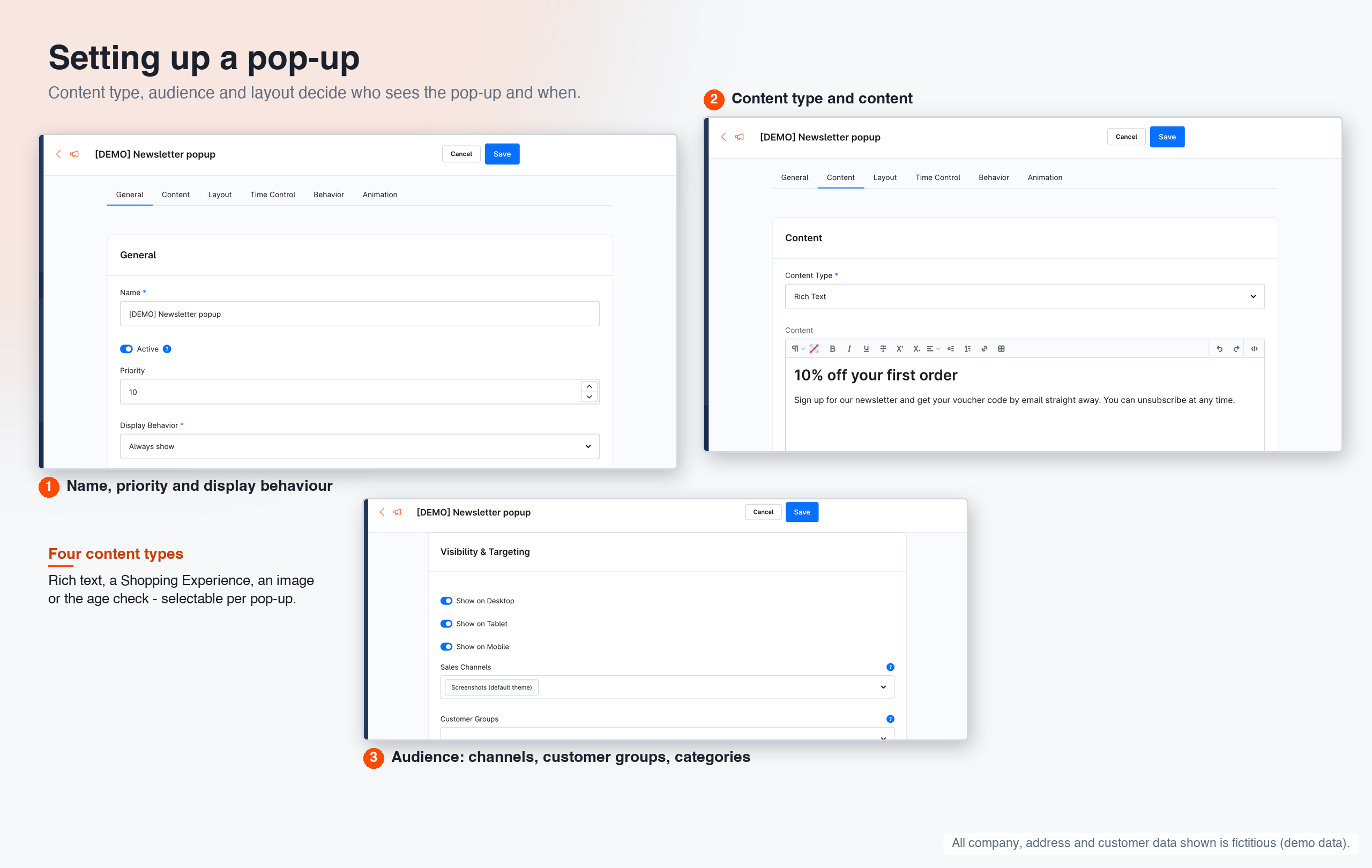Click the newsletter sign-up paragraph text
The image size is (1372, 868).
(1014, 400)
